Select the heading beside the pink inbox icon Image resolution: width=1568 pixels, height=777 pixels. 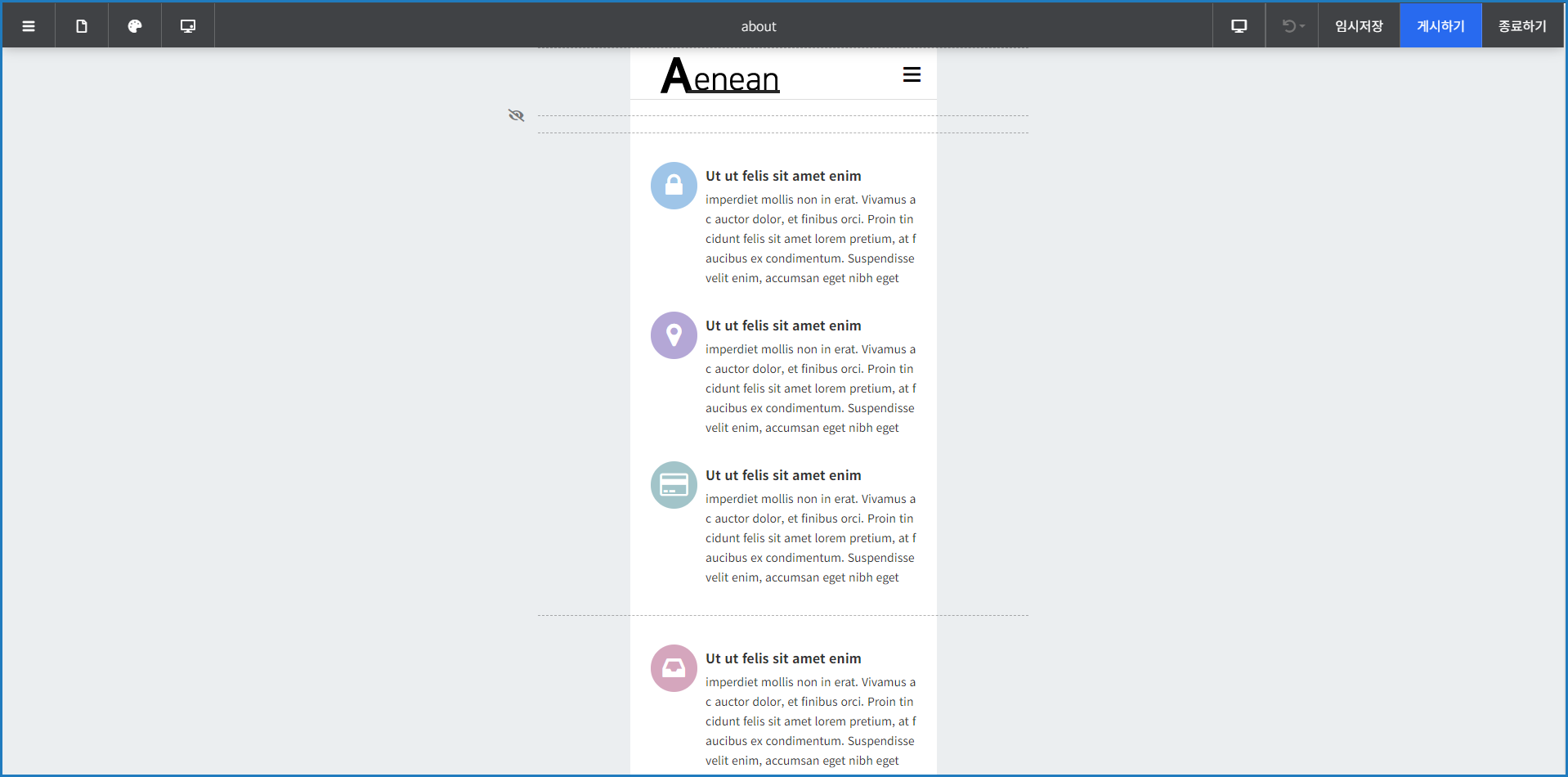[783, 658]
